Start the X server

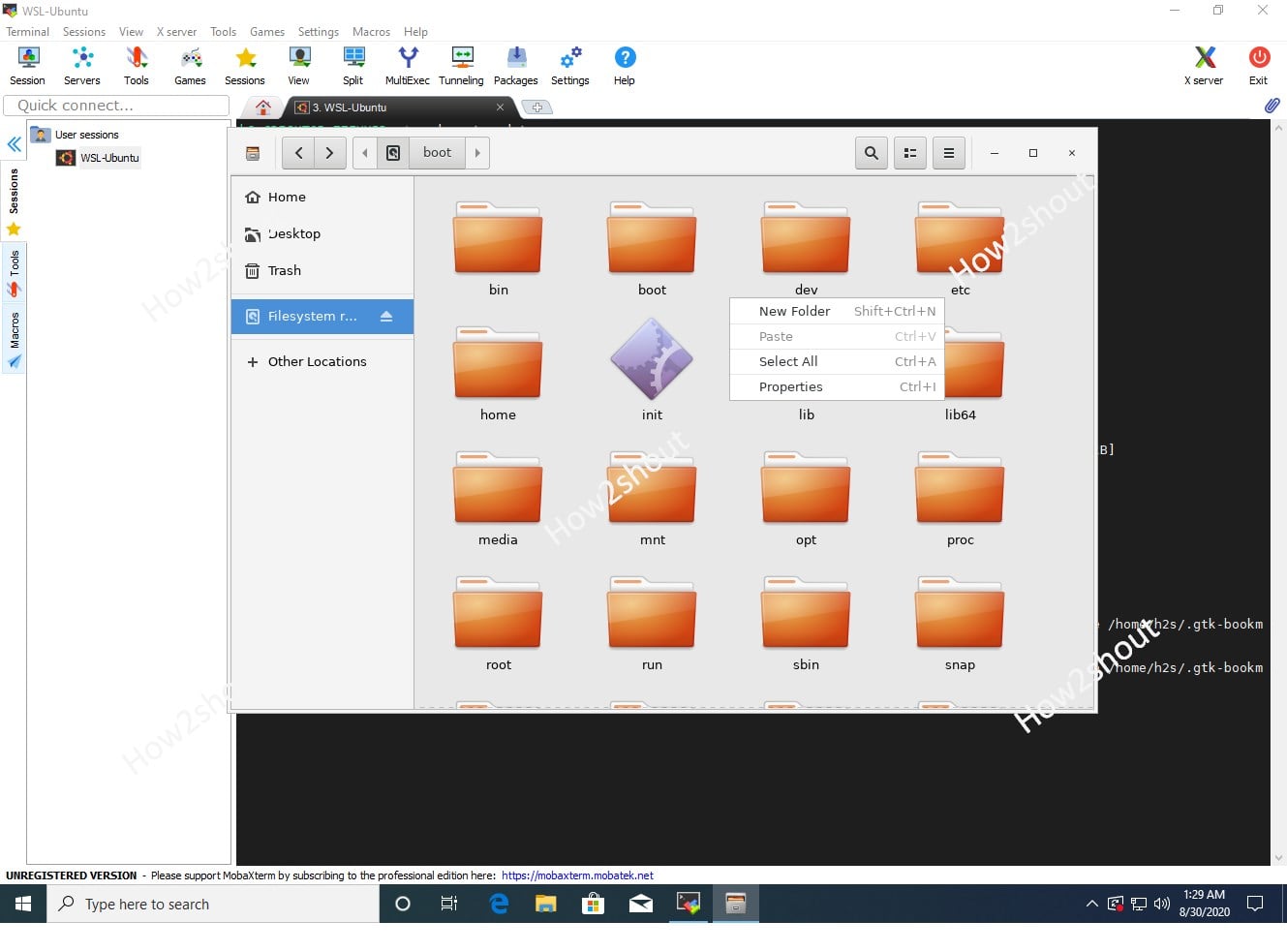point(1203,65)
